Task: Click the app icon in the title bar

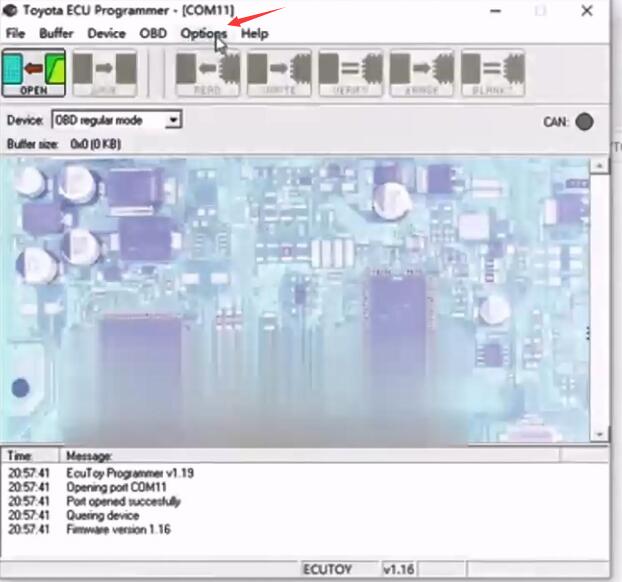Action: 10,10
